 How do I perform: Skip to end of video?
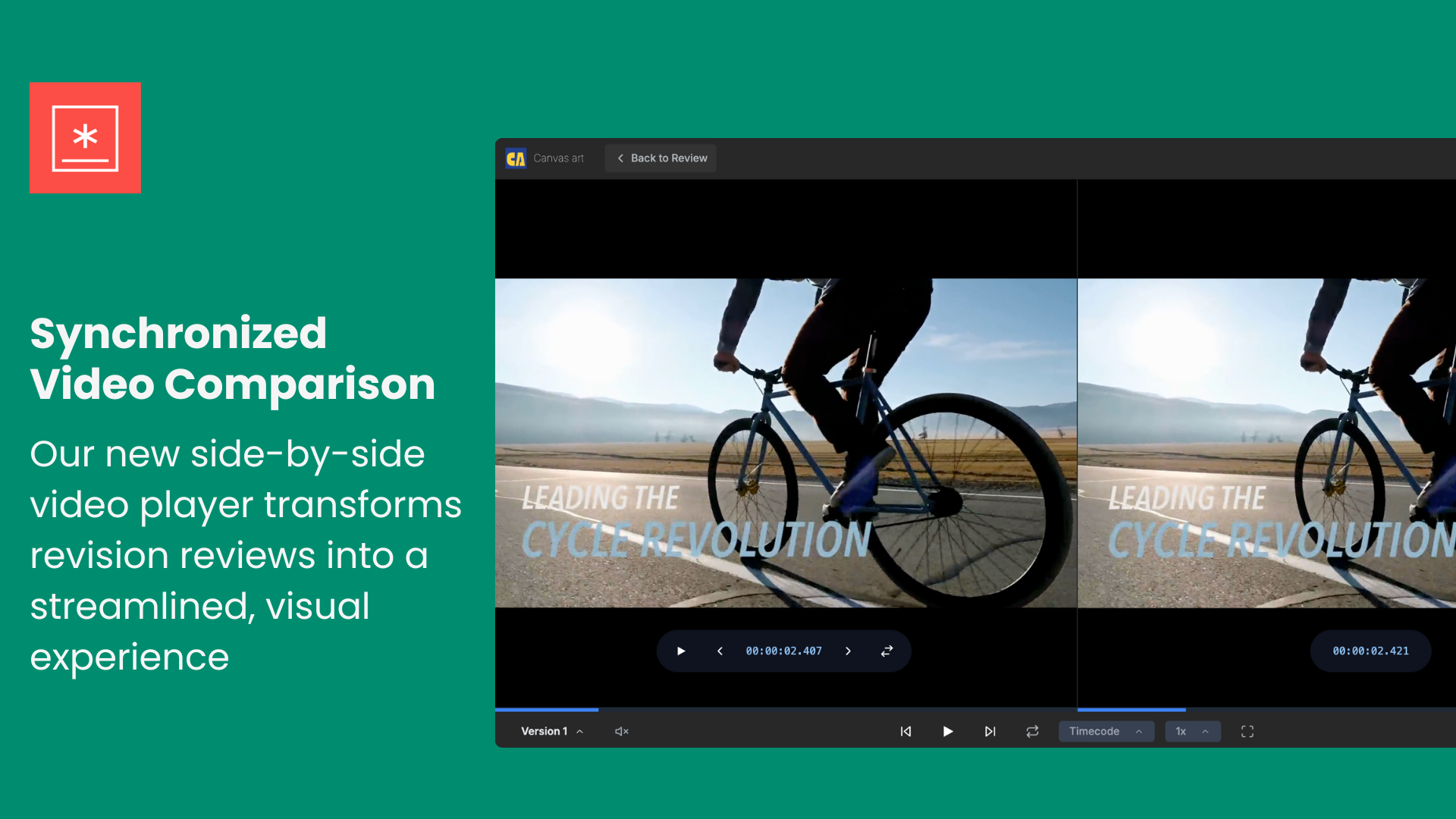(x=990, y=732)
